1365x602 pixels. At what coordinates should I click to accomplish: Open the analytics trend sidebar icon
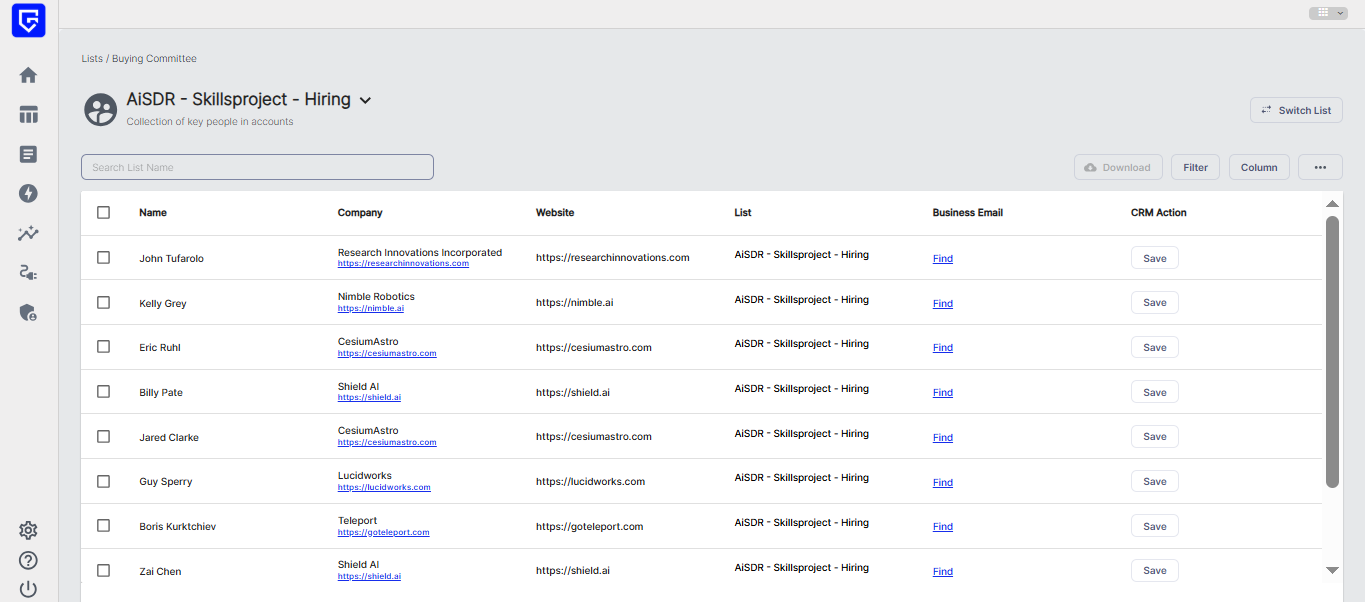click(x=28, y=233)
